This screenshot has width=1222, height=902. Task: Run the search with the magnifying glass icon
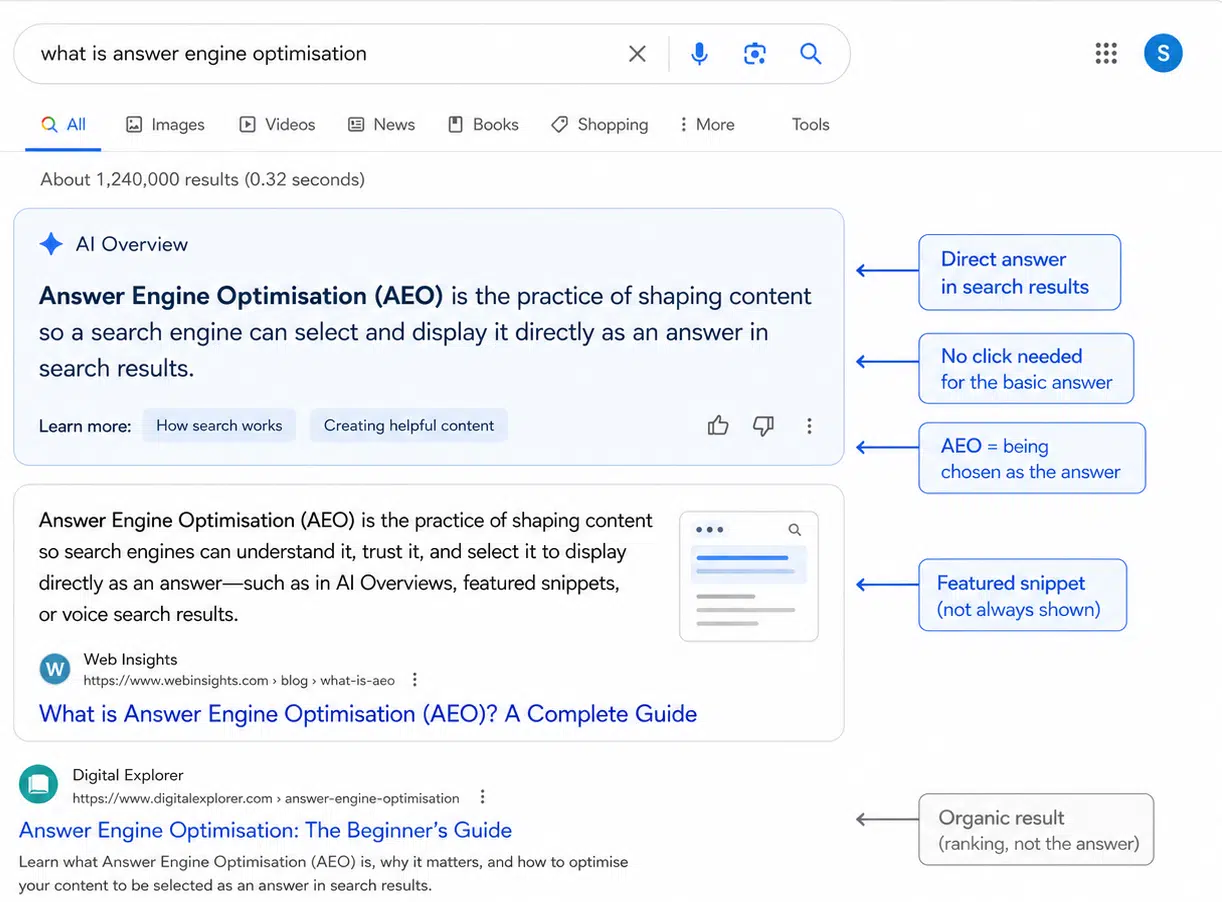[811, 54]
